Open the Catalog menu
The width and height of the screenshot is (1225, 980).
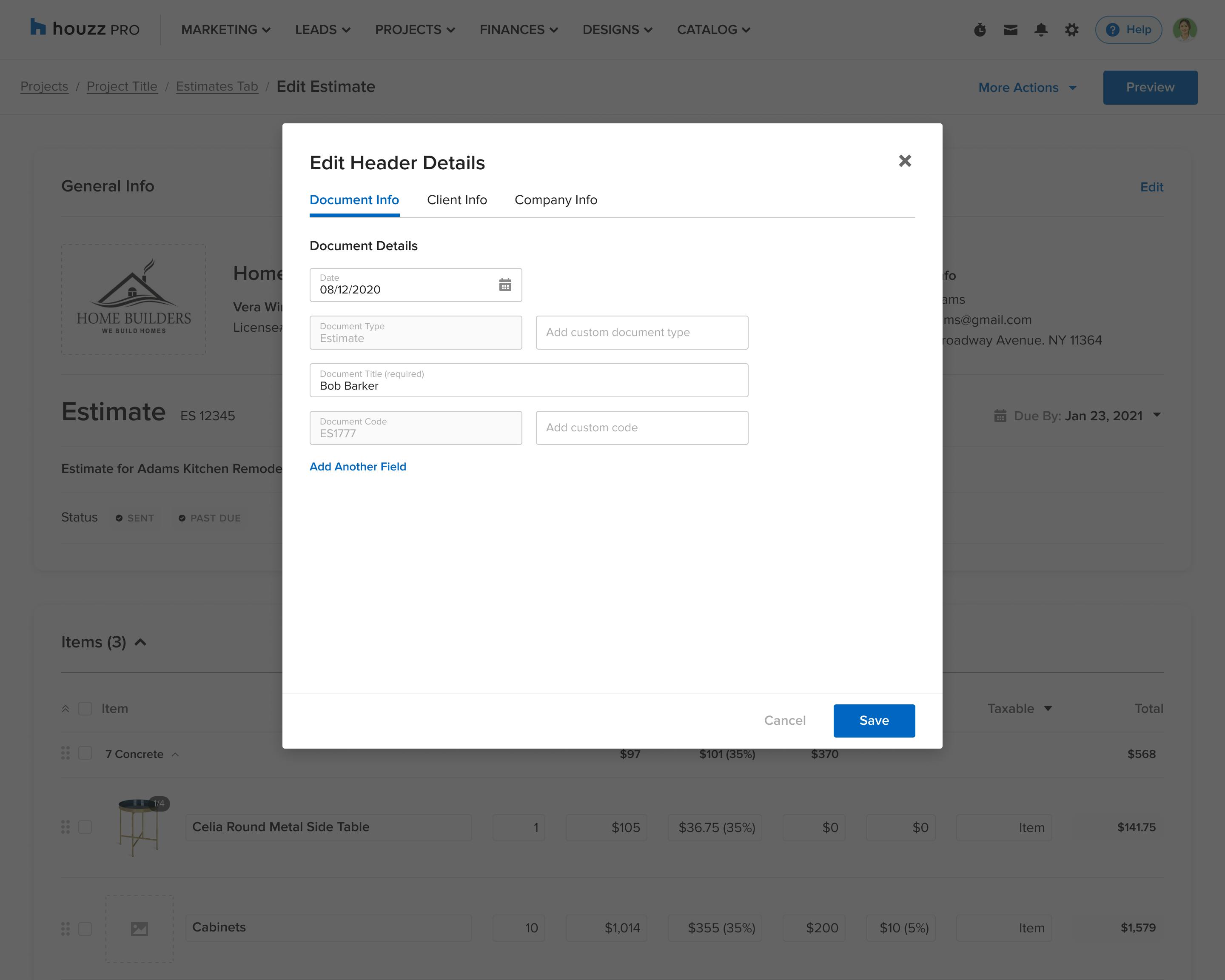pyautogui.click(x=713, y=29)
